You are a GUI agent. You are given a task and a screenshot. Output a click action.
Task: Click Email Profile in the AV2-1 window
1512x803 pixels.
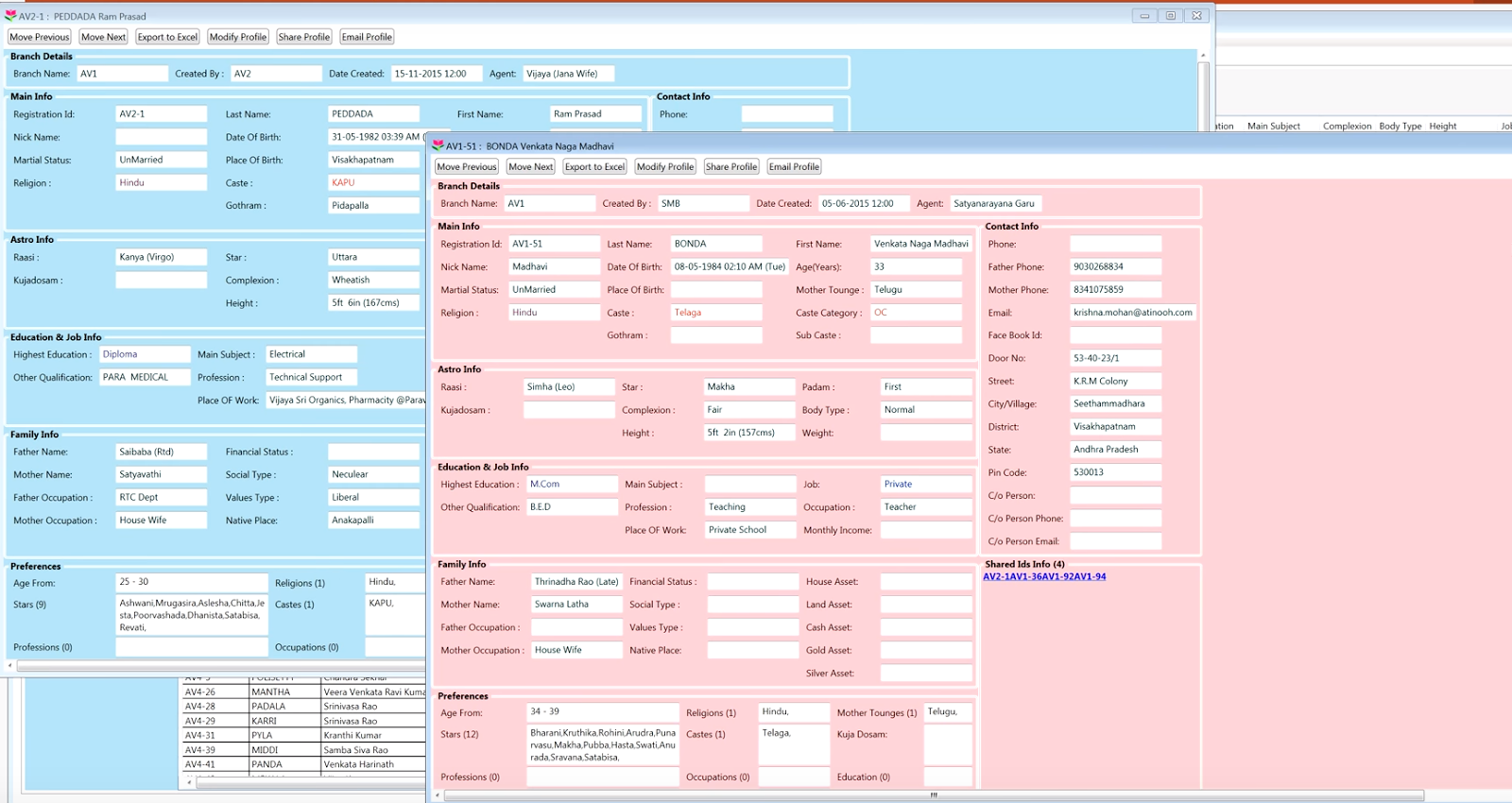(x=367, y=37)
